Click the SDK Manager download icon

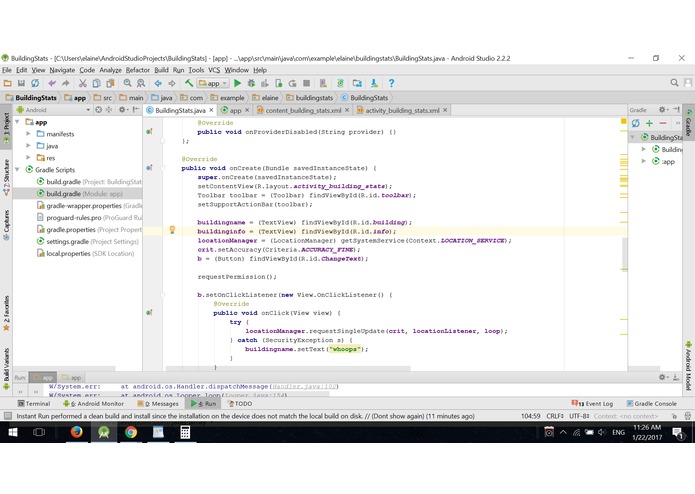374,83
